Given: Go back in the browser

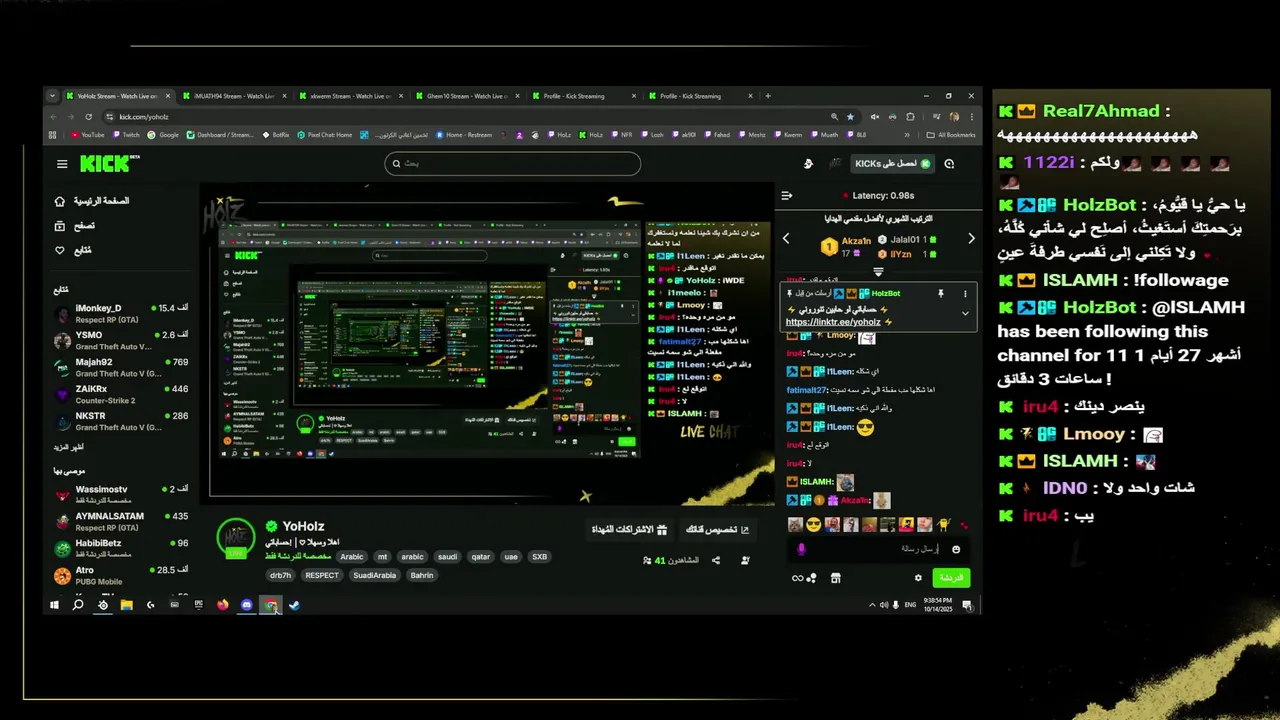Looking at the screenshot, I should (54, 116).
